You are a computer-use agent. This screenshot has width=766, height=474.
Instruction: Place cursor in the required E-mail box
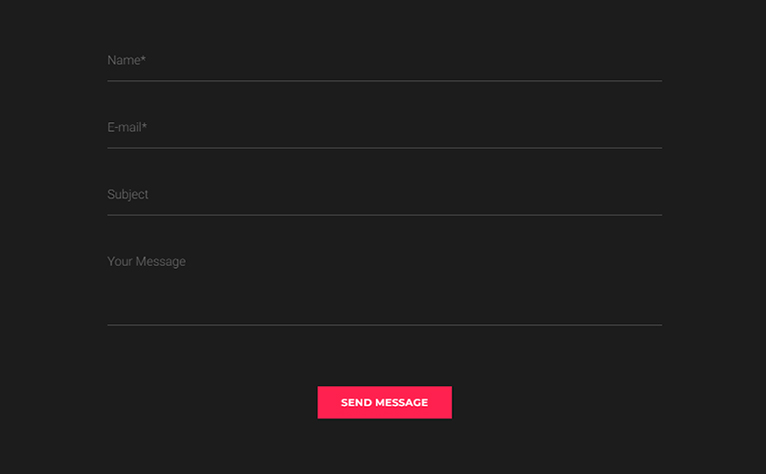click(384, 128)
